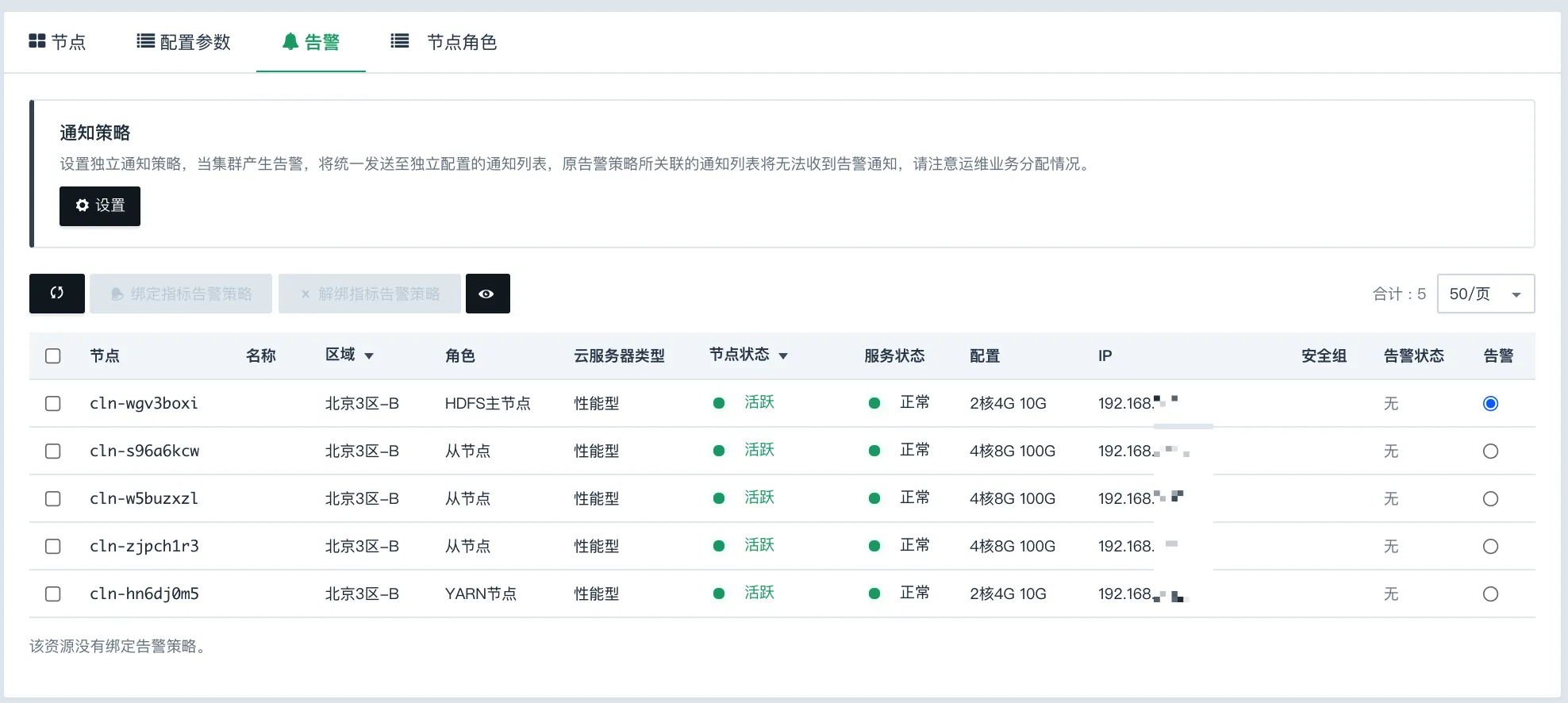Image resolution: width=1568 pixels, height=703 pixels.
Task: Click node name cln-s96a6kcw
Action: tap(144, 451)
